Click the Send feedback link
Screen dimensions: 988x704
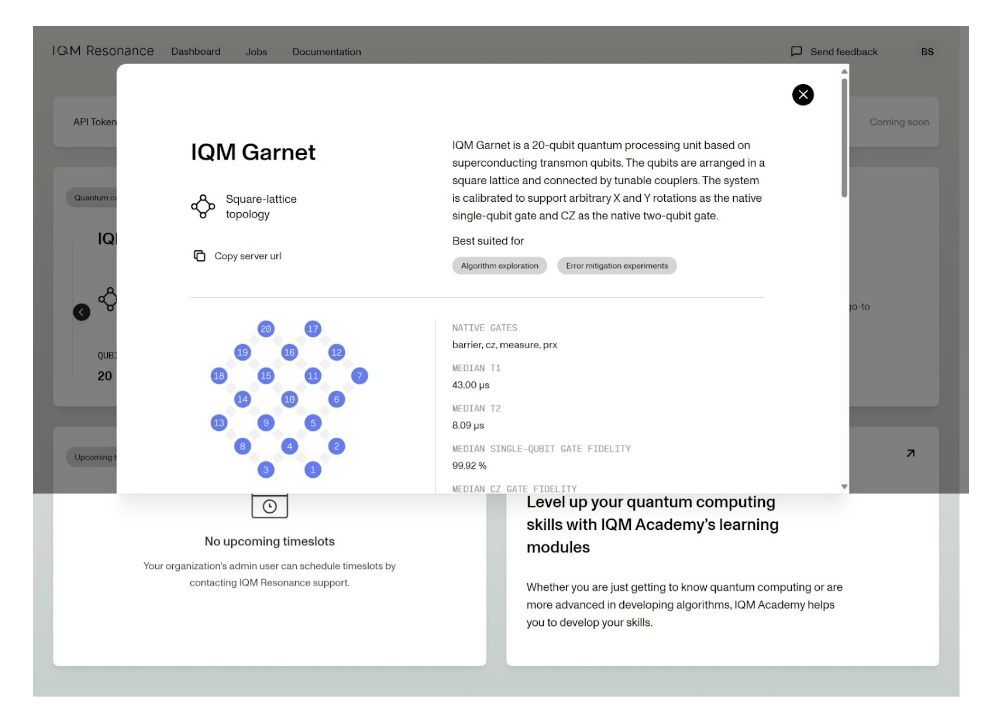[x=843, y=52]
